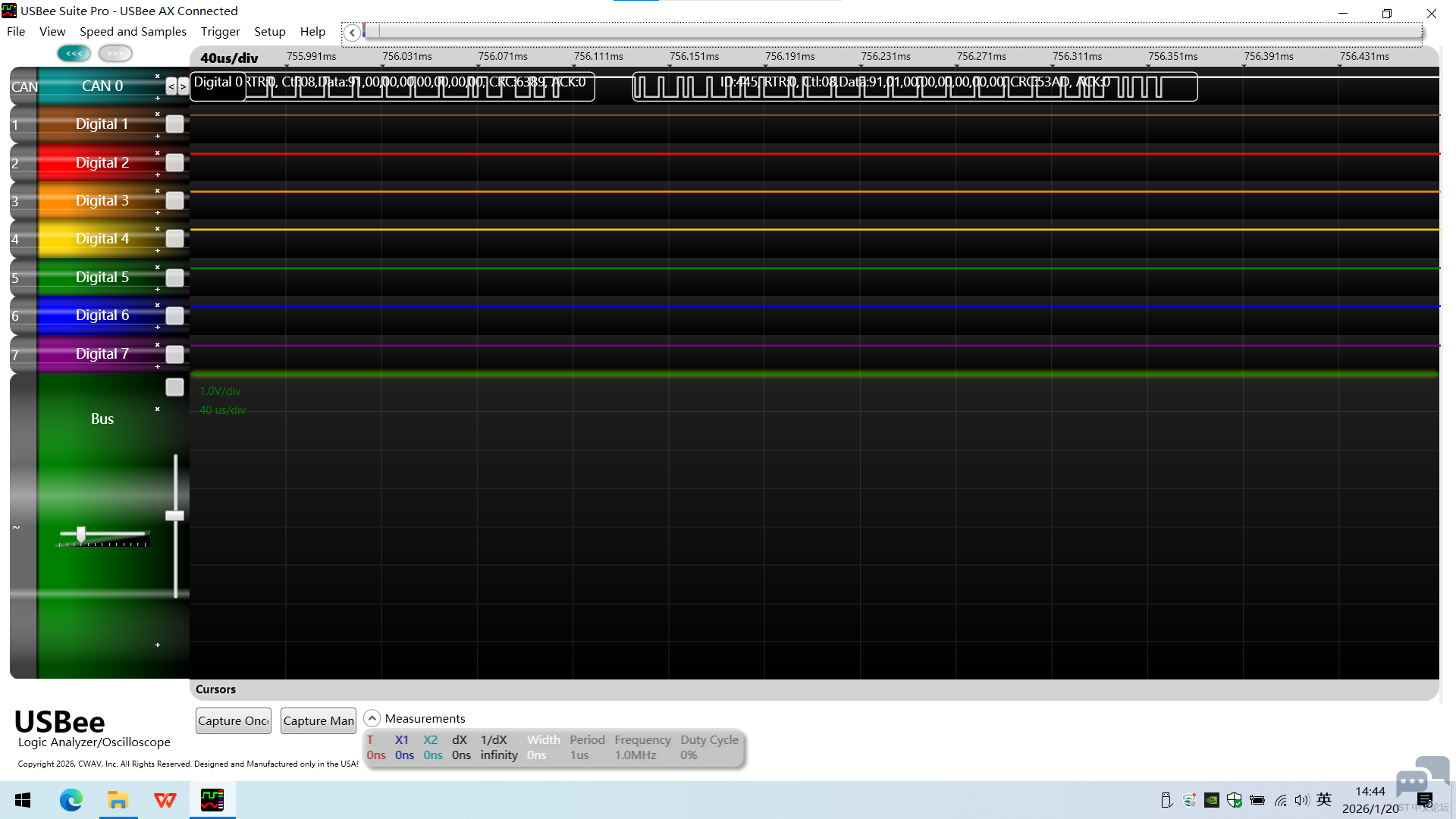Click the CAN 0 previous '<' button
The height and width of the screenshot is (819, 1456).
tap(171, 86)
